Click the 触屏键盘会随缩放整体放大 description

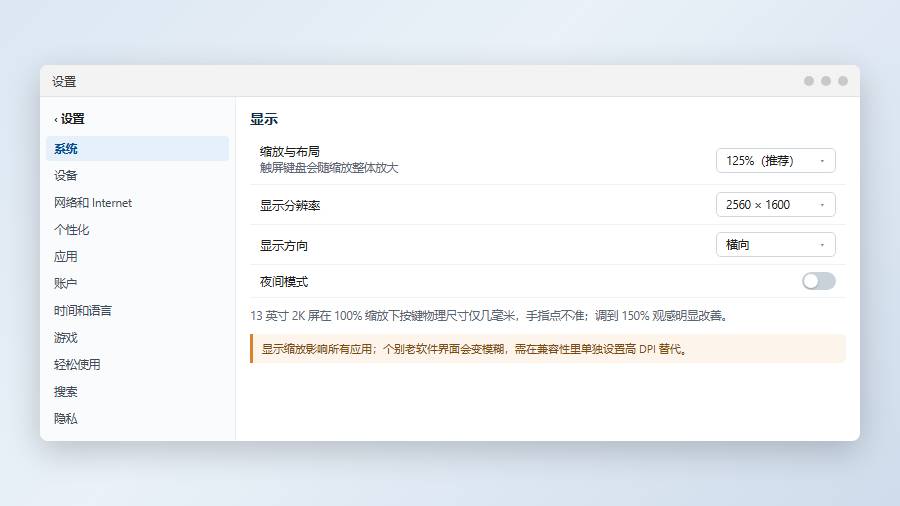(329, 168)
